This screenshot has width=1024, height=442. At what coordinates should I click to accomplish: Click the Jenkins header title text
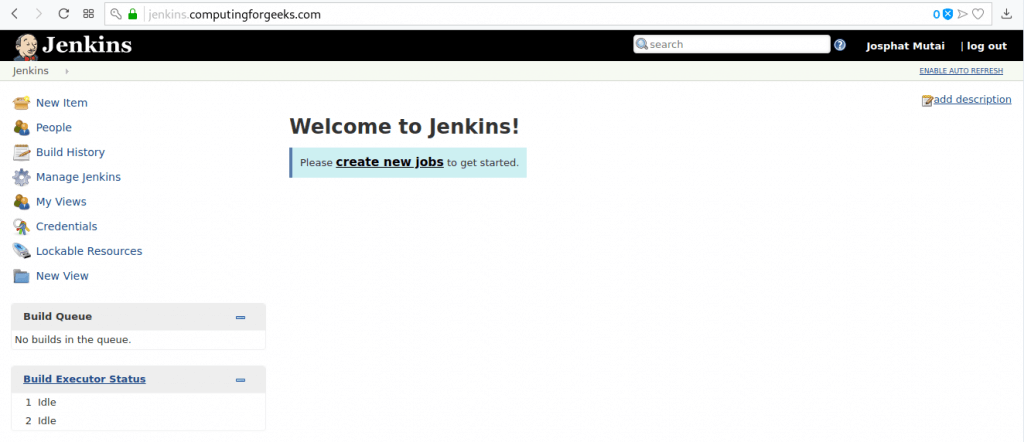(x=87, y=45)
